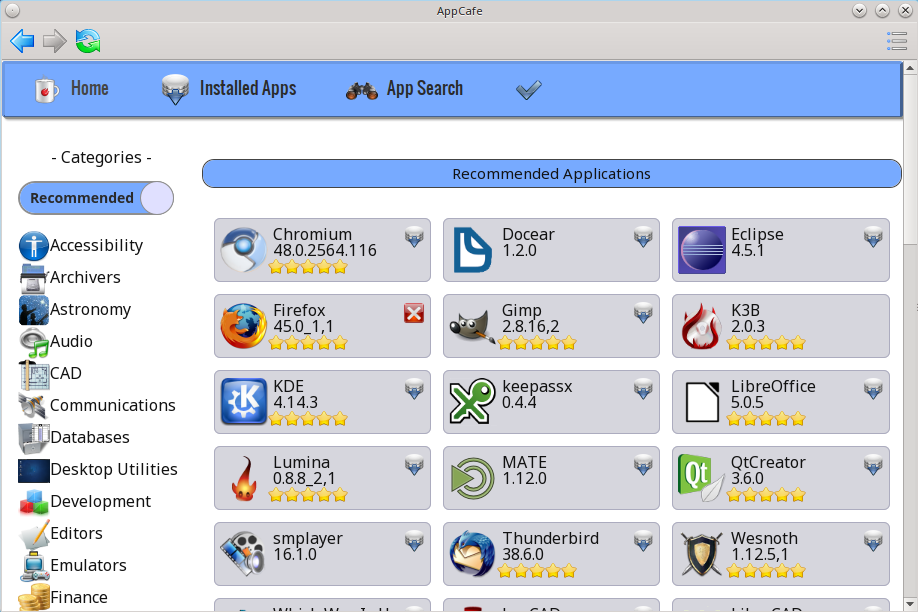This screenshot has width=918, height=612.
Task: Install Eclipse via its download icon
Action: [873, 237]
